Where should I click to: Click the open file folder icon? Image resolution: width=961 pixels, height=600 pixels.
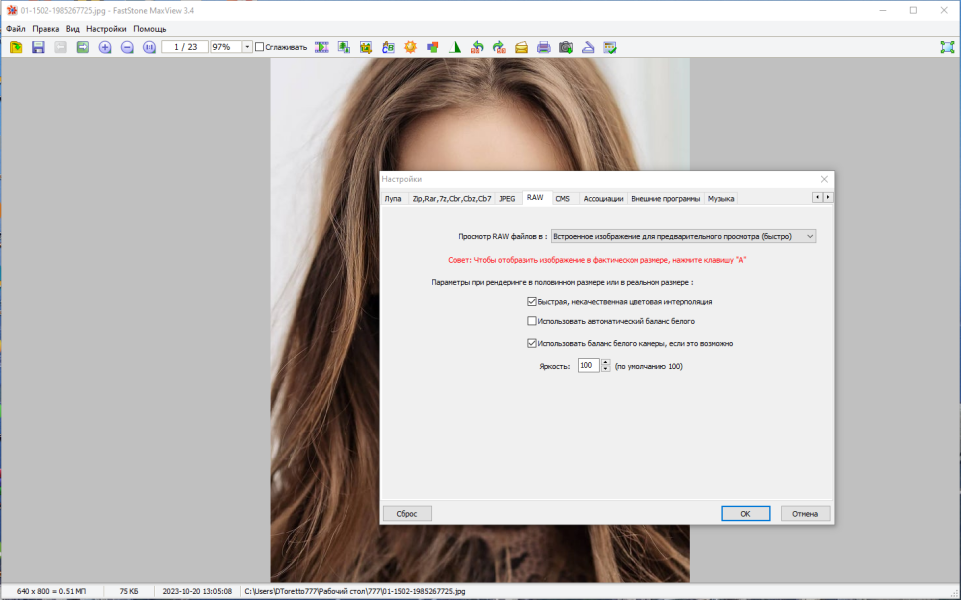coord(16,47)
